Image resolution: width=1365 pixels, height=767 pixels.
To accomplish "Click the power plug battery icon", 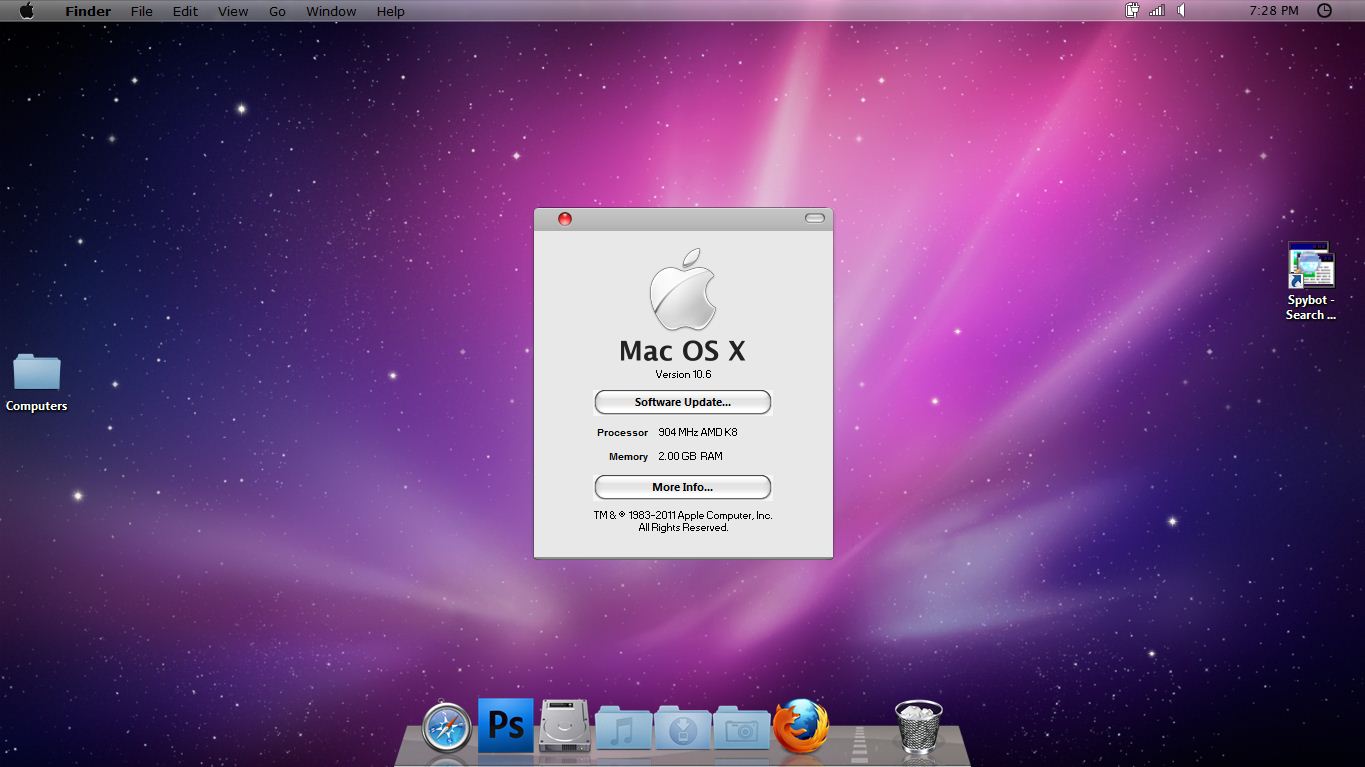I will [1132, 11].
